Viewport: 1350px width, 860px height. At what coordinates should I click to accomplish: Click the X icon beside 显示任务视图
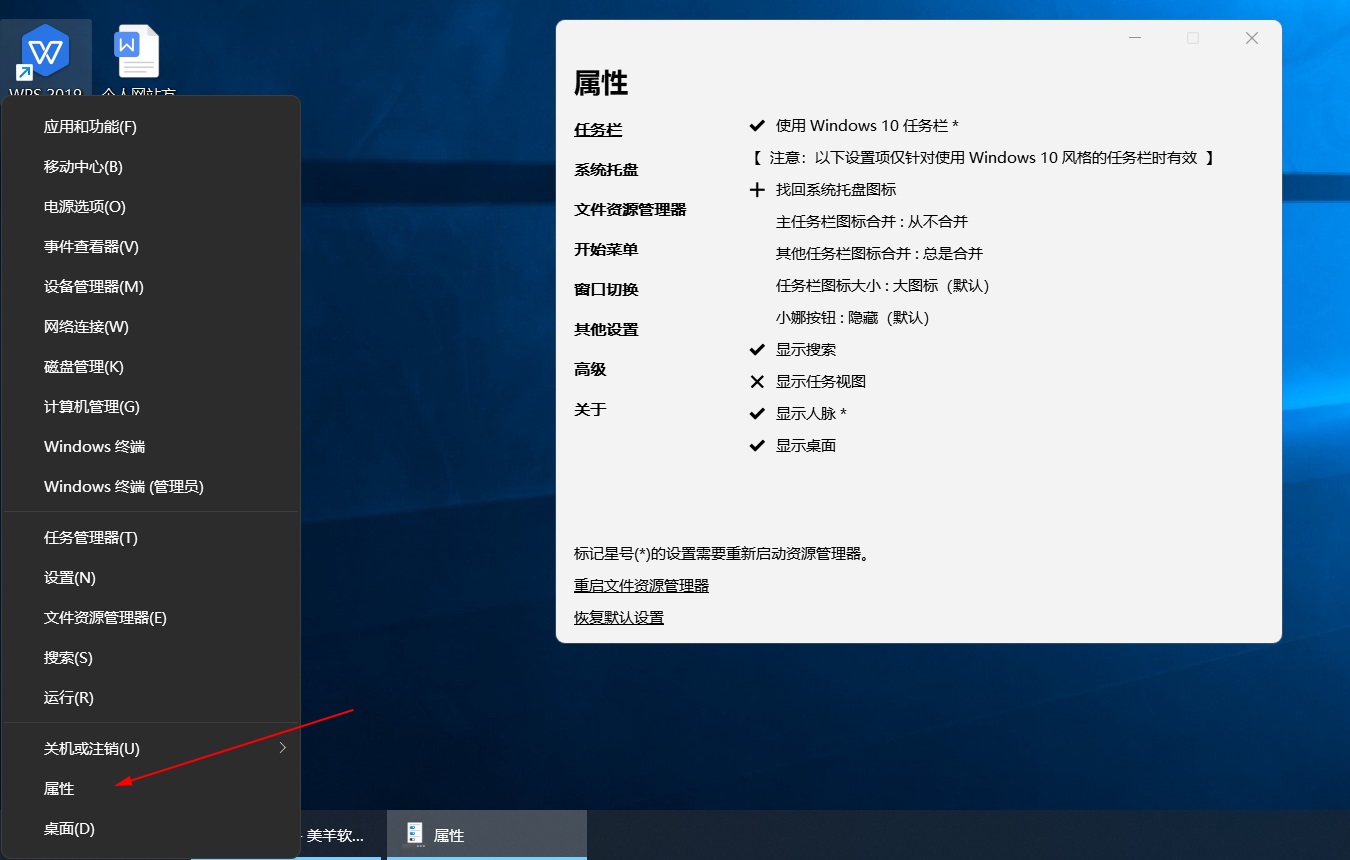tap(757, 381)
